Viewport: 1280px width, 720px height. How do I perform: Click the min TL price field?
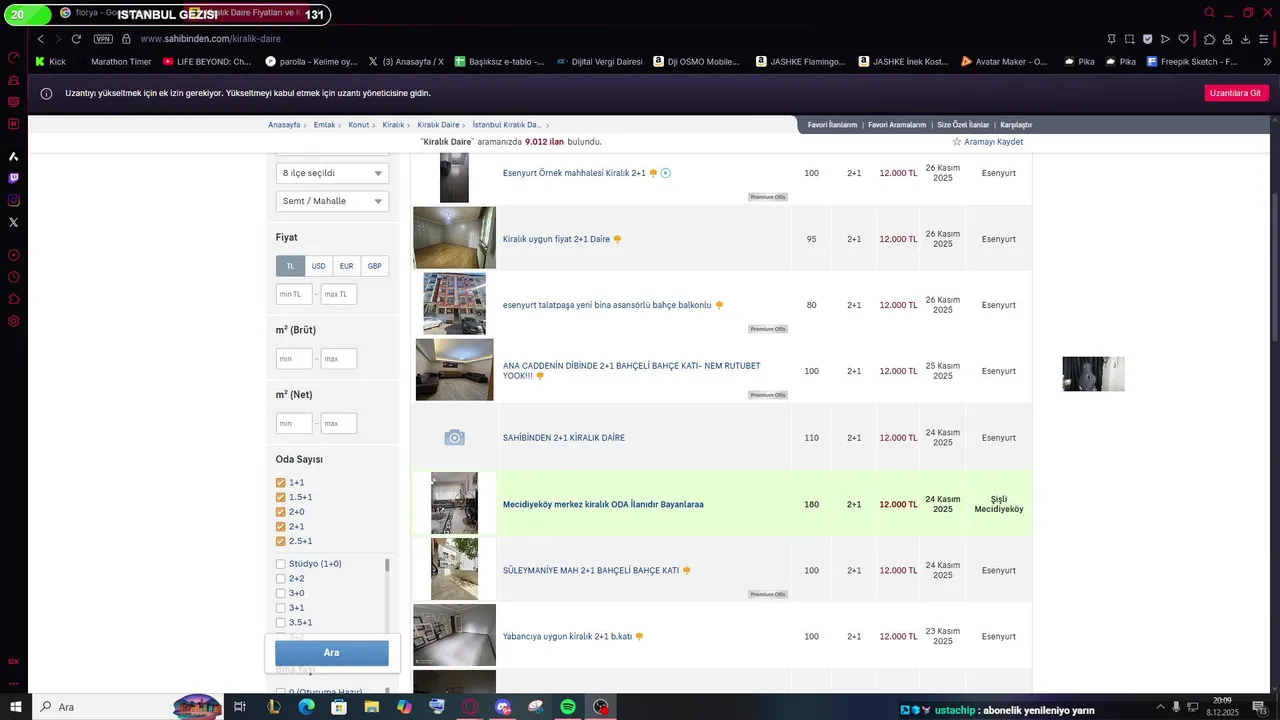point(294,294)
